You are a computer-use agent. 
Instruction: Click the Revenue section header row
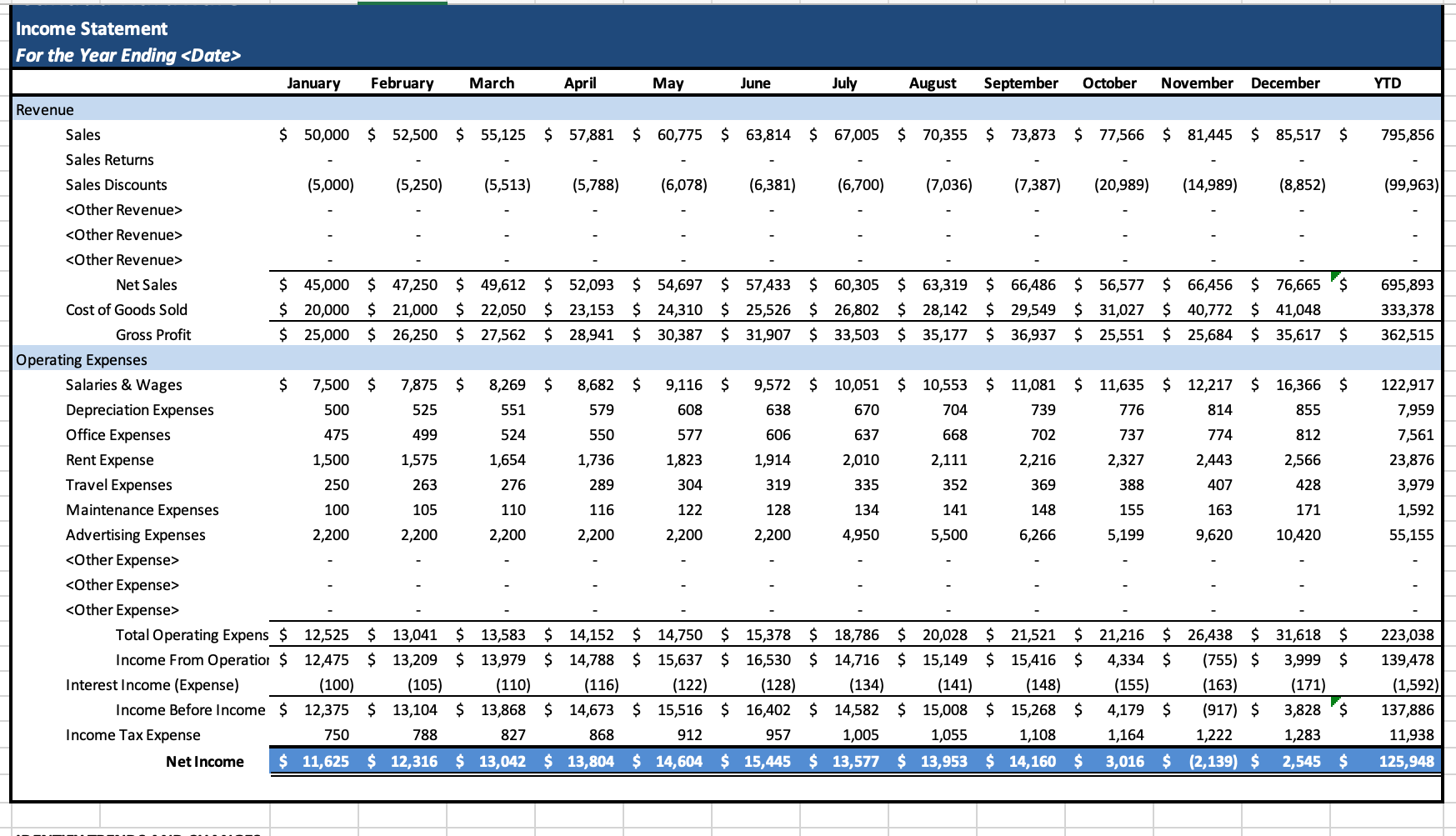point(46,109)
